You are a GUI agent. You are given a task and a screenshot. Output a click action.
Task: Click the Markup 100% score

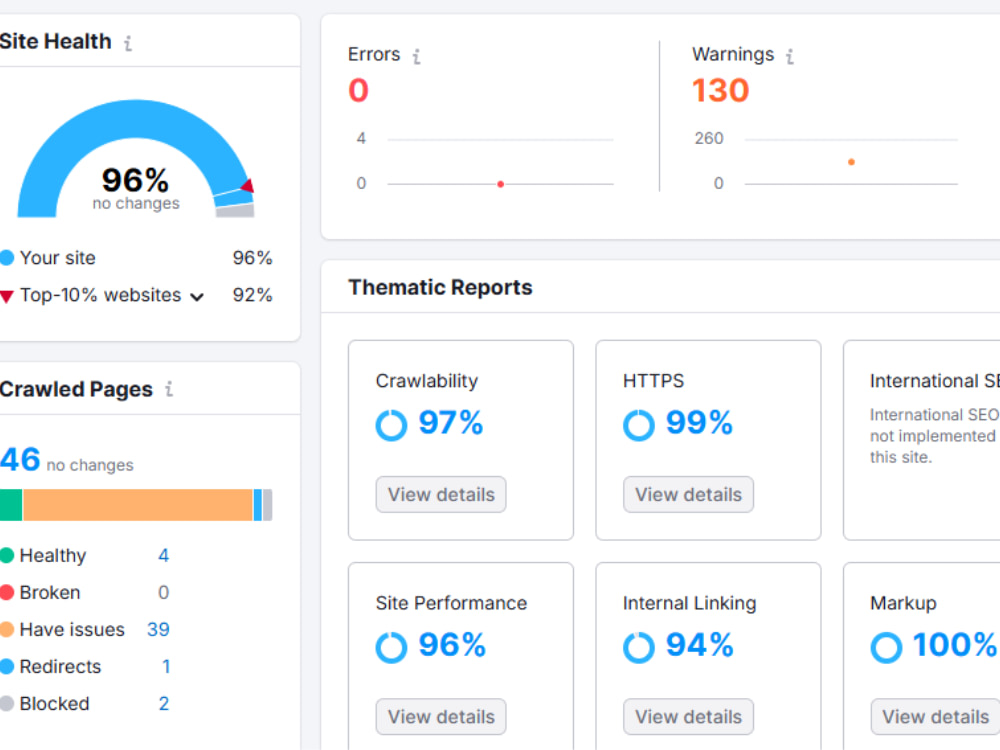click(955, 645)
